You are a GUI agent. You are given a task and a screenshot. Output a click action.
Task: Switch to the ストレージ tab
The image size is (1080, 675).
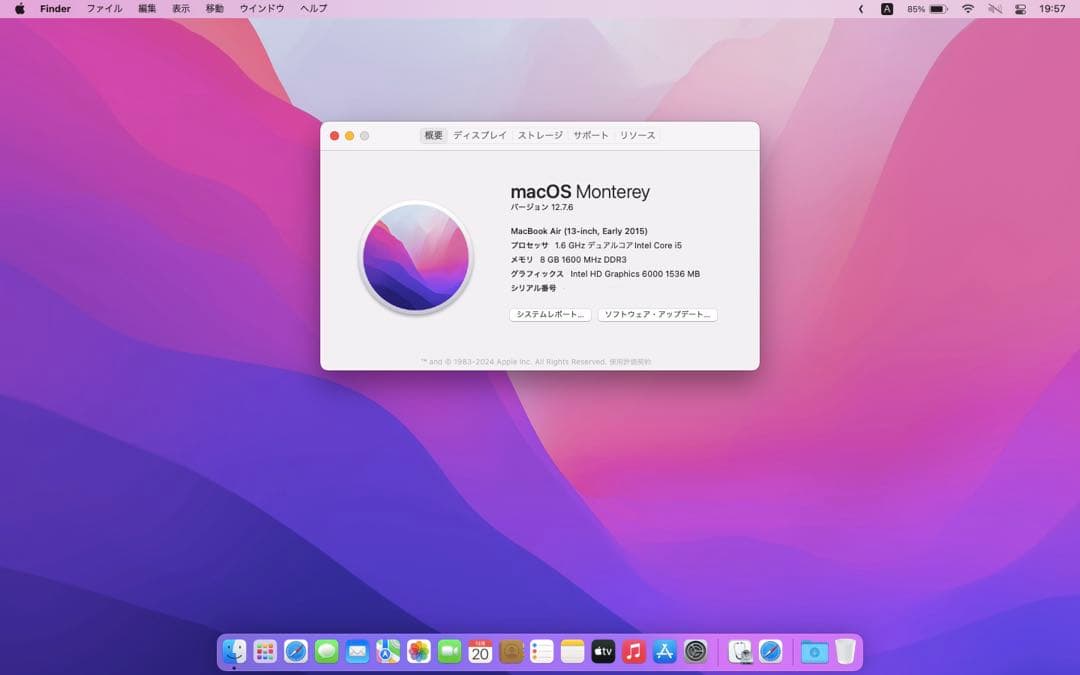(x=539, y=134)
